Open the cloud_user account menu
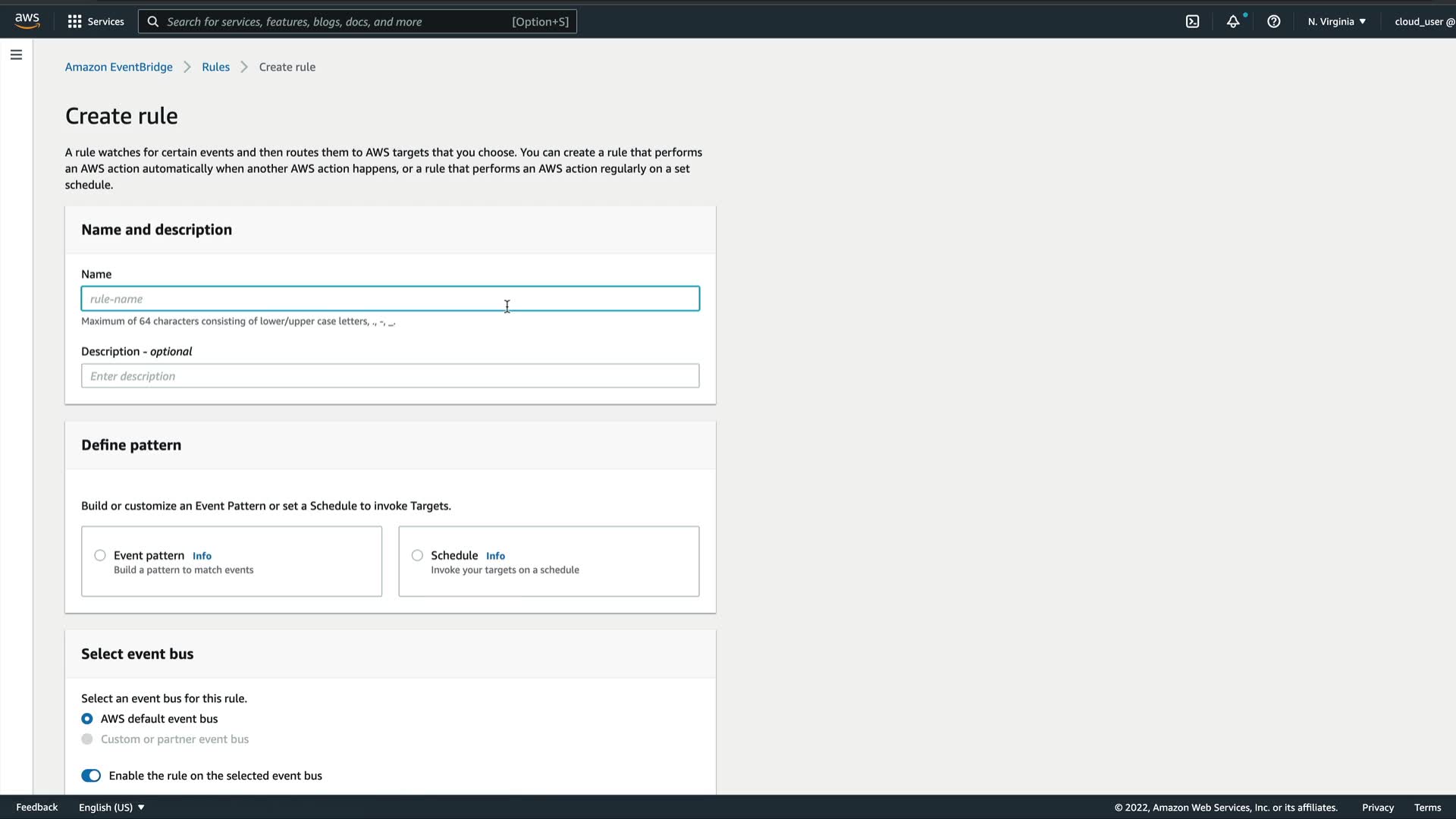Screen dimensions: 1456x819 1423,21
